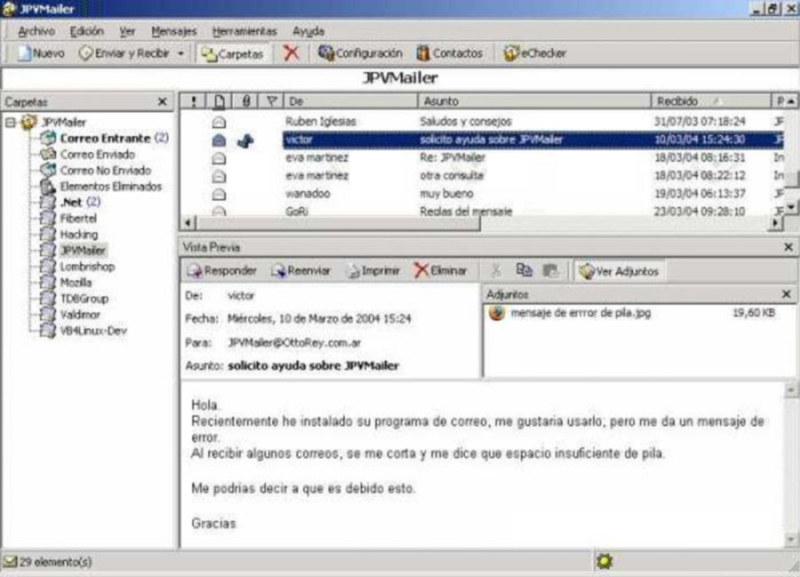This screenshot has width=800, height=577.
Task: Open the Enviar y Recibir dropdown arrow
Action: [x=181, y=54]
